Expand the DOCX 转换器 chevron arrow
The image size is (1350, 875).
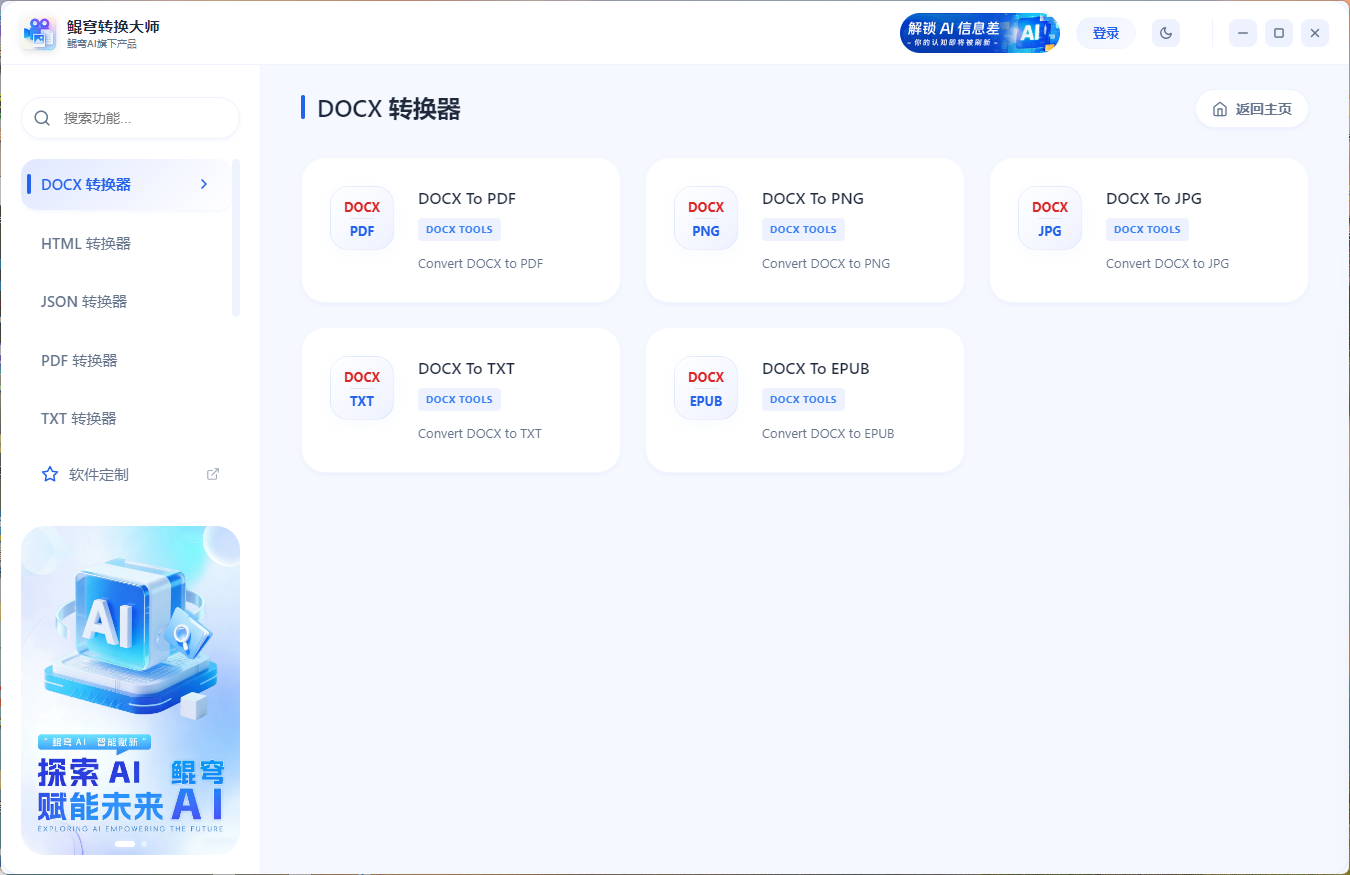(203, 184)
